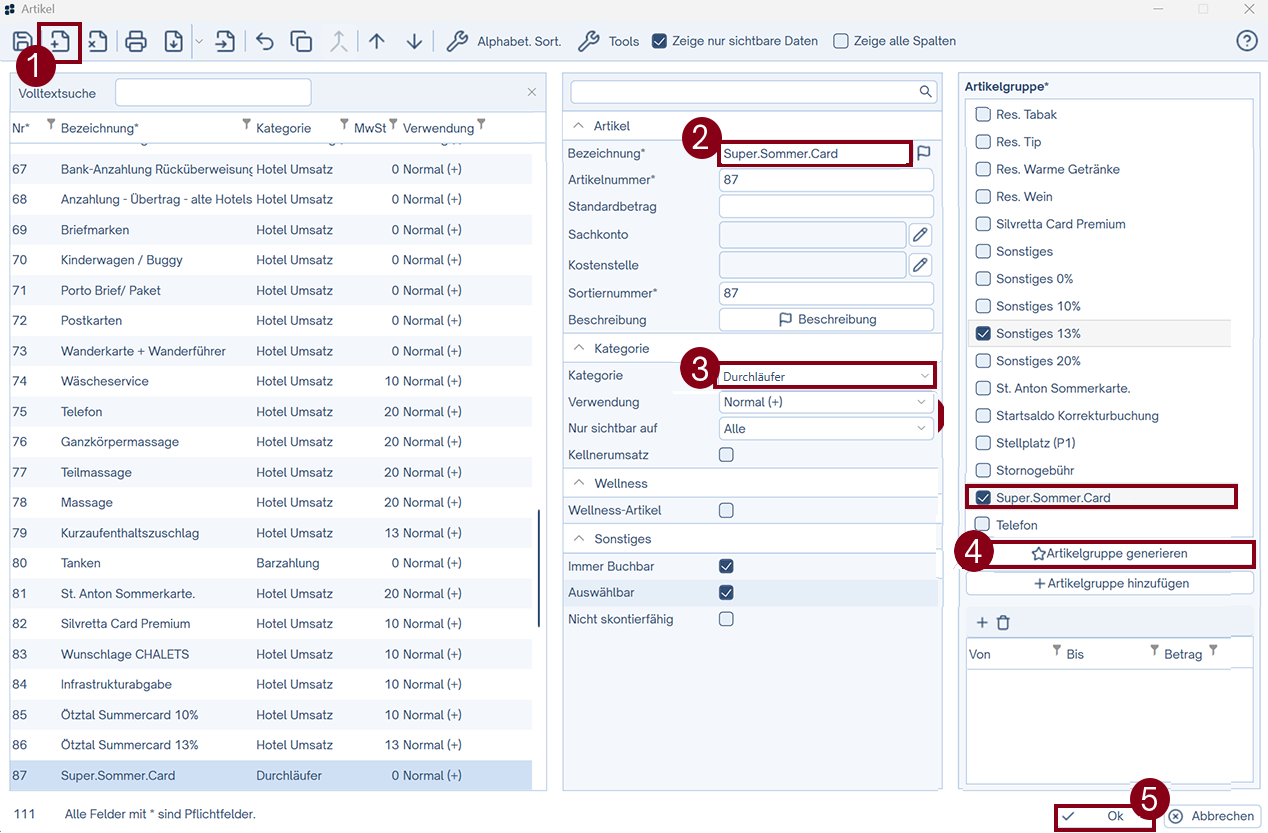Click the save icon in the toolbar
Image resolution: width=1268 pixels, height=833 pixels.
pyautogui.click(x=22, y=41)
